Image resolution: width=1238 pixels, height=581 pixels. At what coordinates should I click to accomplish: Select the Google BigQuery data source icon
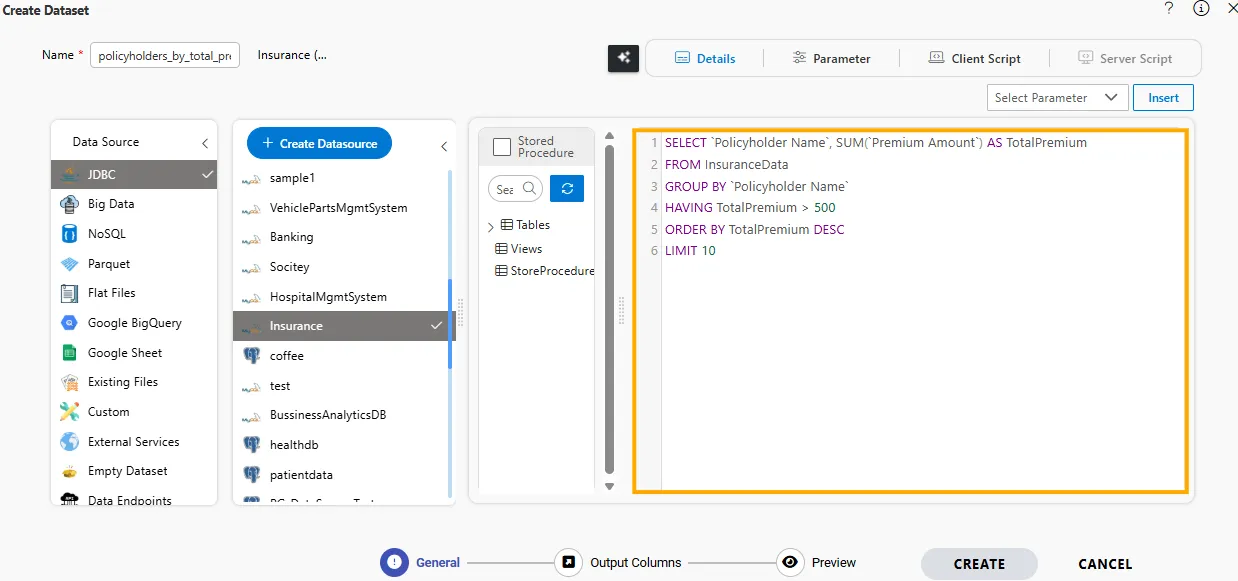(x=69, y=323)
